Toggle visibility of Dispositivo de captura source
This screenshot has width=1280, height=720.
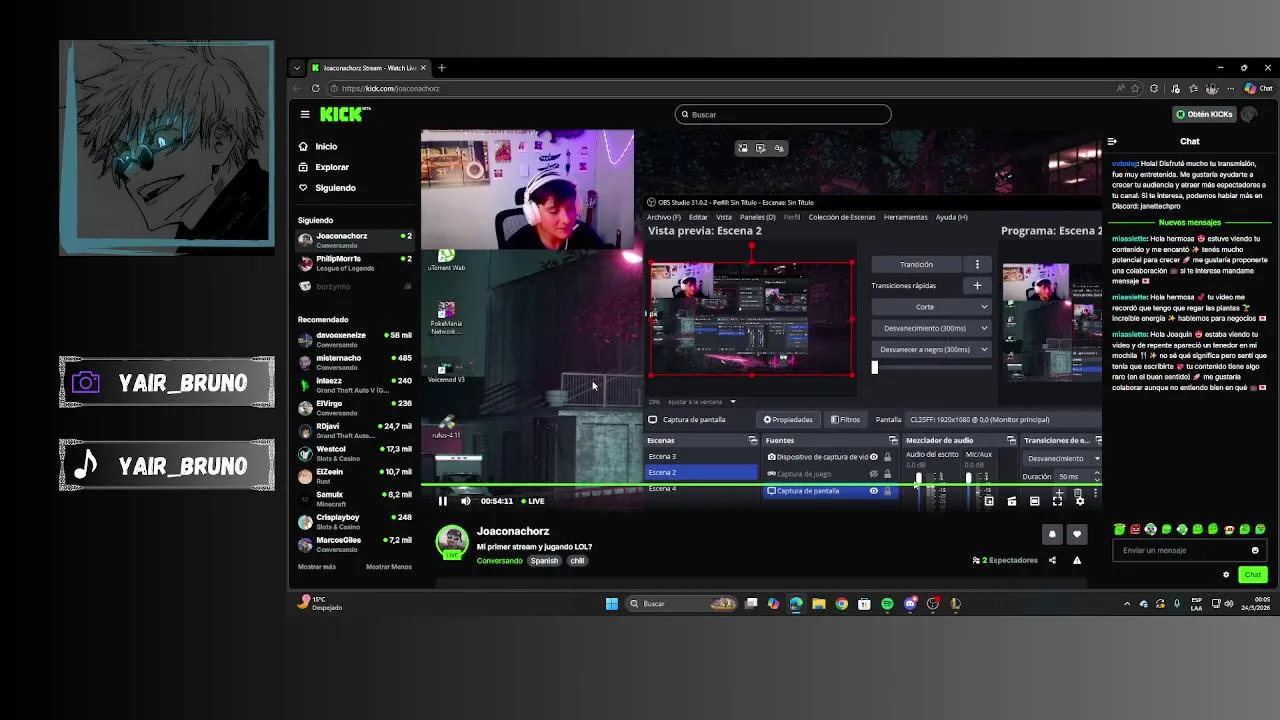tap(873, 457)
